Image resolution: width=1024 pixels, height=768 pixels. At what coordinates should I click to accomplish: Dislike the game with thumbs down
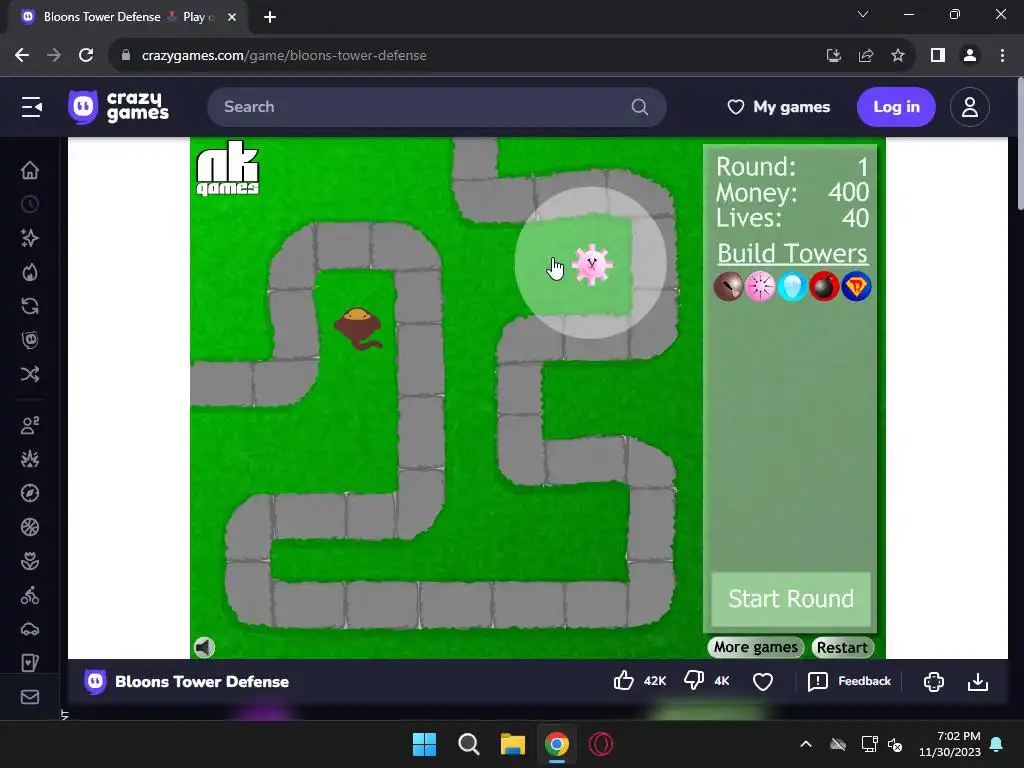pos(694,681)
